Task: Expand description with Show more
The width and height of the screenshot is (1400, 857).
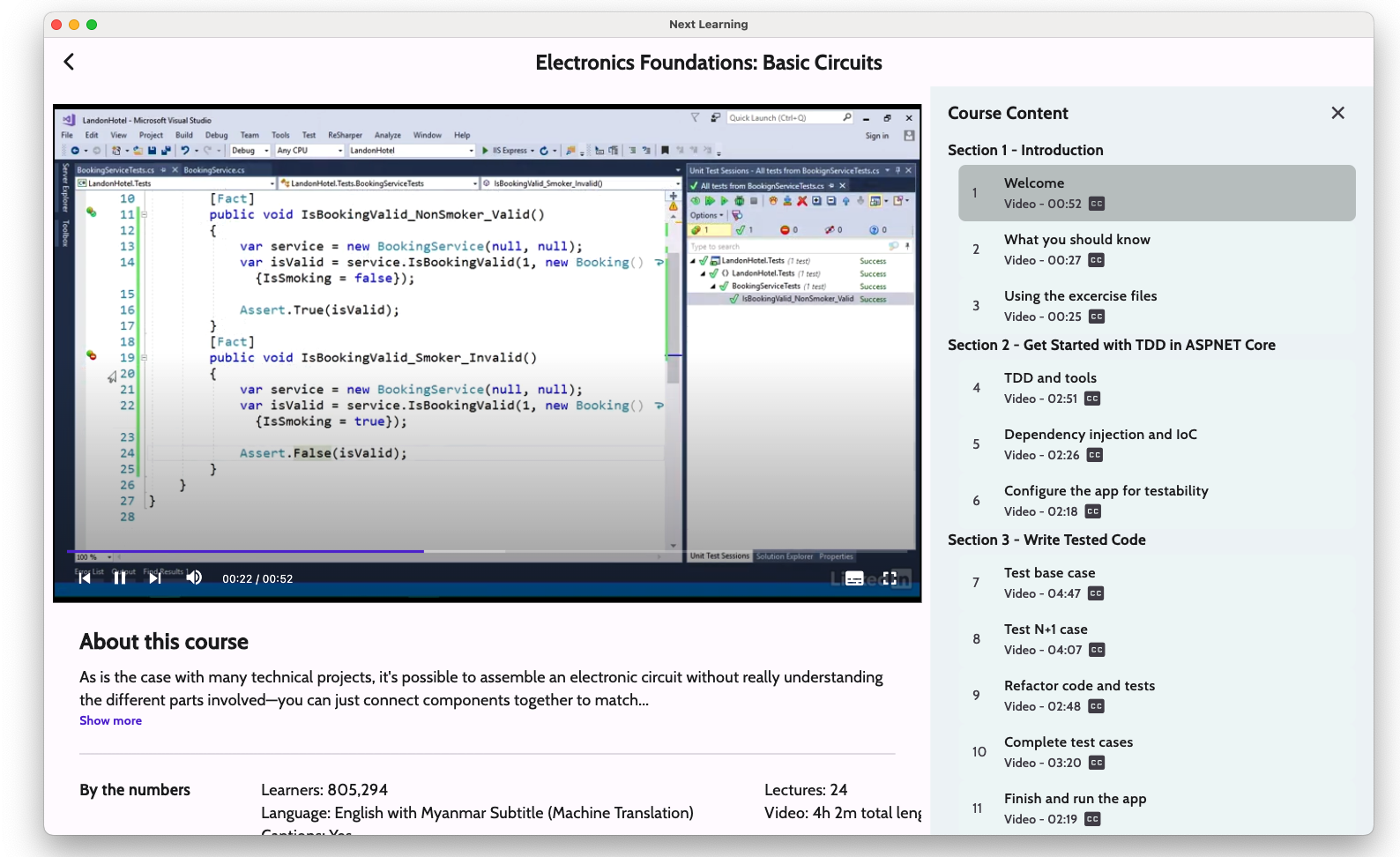Action: pyautogui.click(x=110, y=720)
